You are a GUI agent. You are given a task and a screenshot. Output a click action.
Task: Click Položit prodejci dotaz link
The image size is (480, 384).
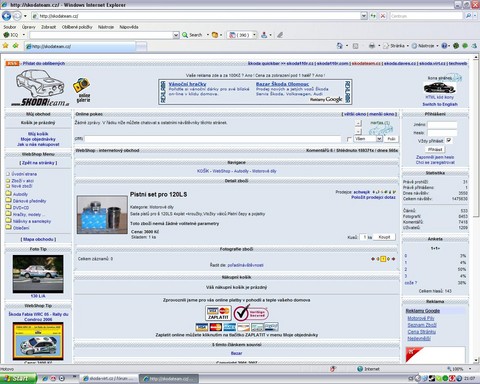[373, 197]
